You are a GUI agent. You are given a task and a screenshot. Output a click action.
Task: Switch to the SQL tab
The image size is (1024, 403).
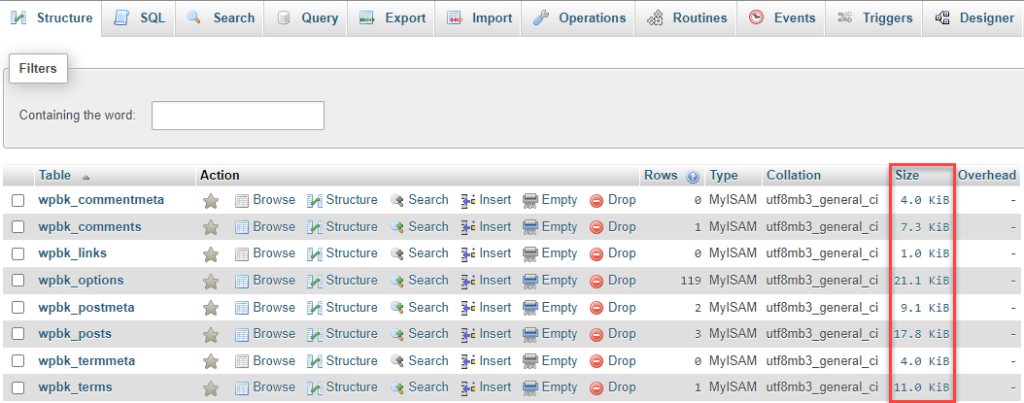[139, 18]
